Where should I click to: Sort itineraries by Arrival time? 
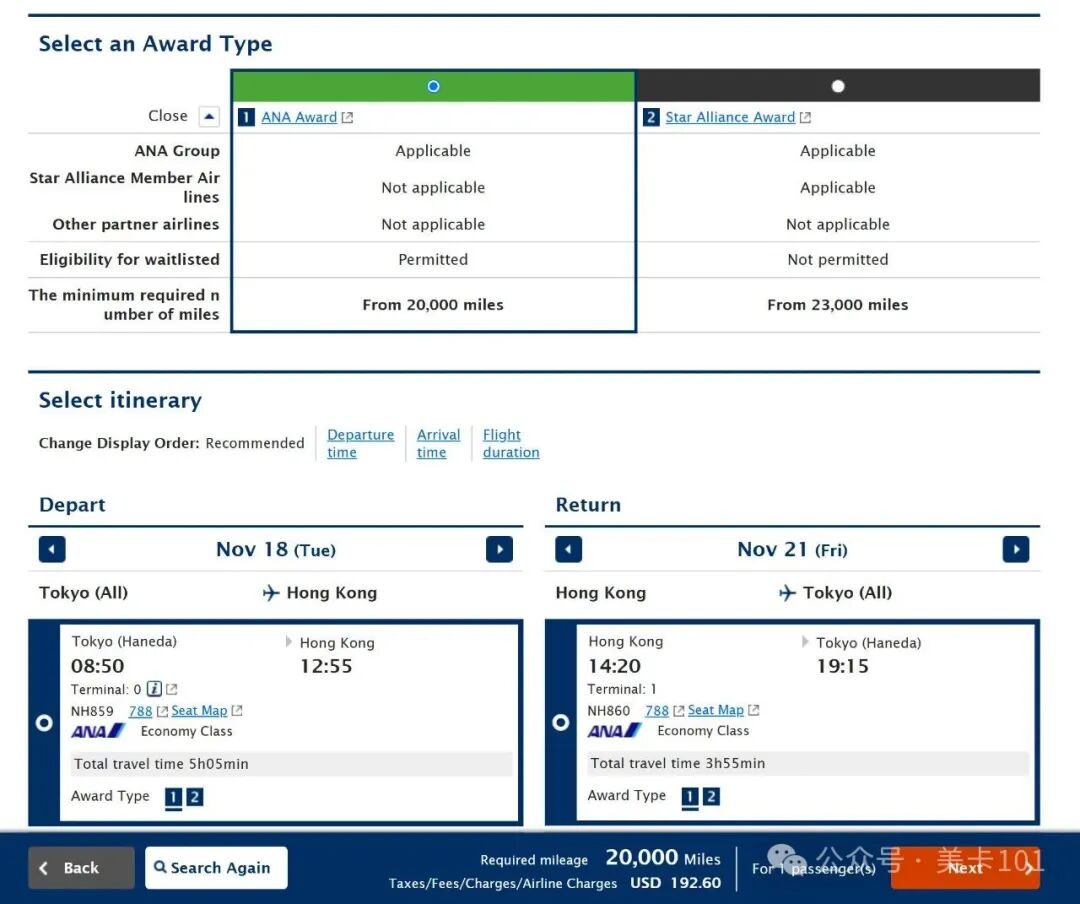point(438,444)
